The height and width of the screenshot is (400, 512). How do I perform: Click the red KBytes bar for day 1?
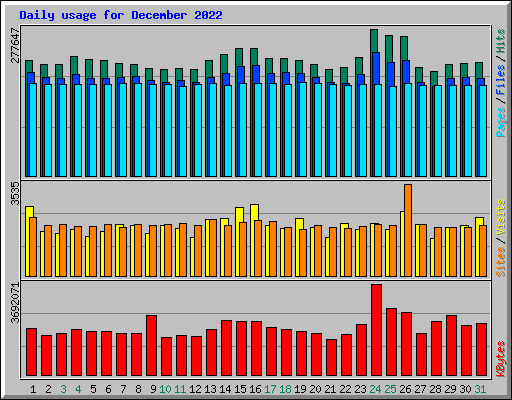(32, 352)
